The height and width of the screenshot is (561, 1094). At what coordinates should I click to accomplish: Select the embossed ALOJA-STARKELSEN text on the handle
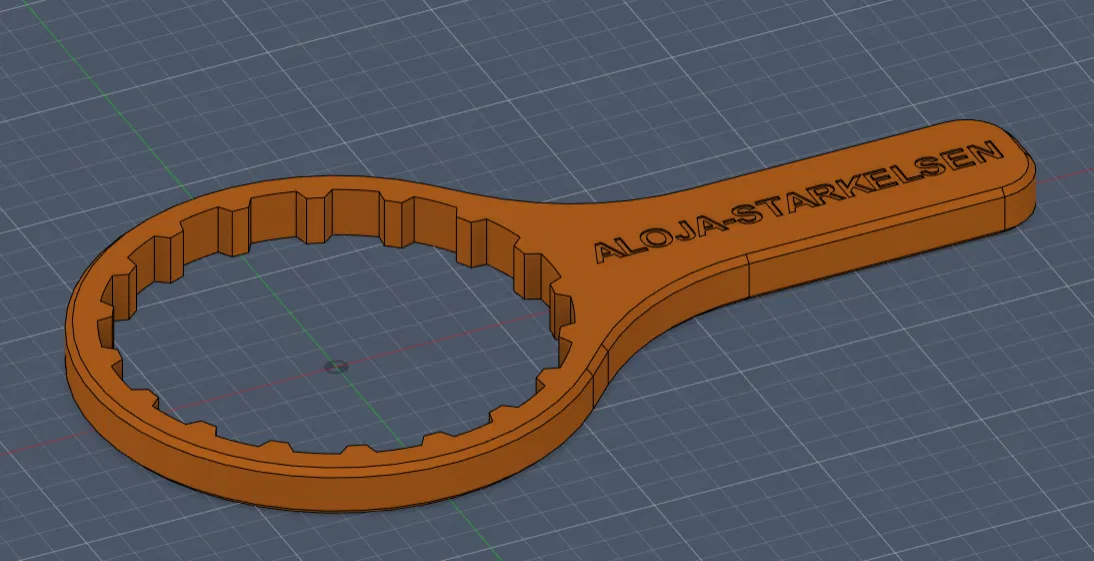[x=800, y=200]
